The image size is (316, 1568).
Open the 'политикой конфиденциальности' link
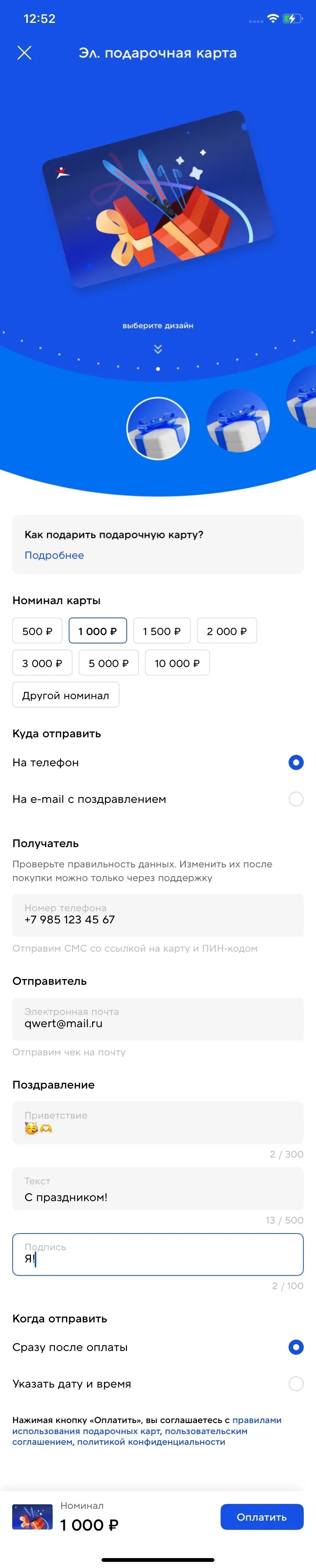[151, 1441]
